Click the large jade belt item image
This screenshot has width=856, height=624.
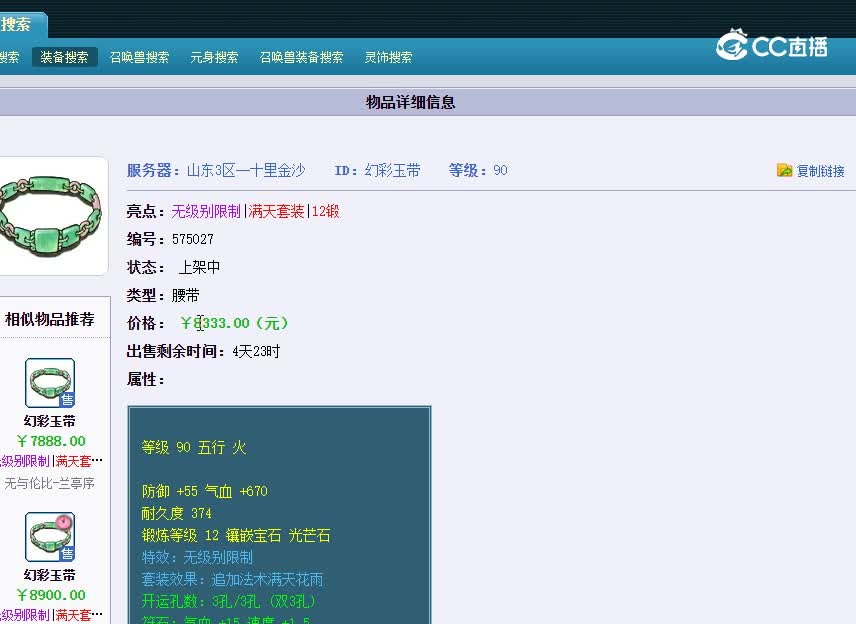point(51,216)
